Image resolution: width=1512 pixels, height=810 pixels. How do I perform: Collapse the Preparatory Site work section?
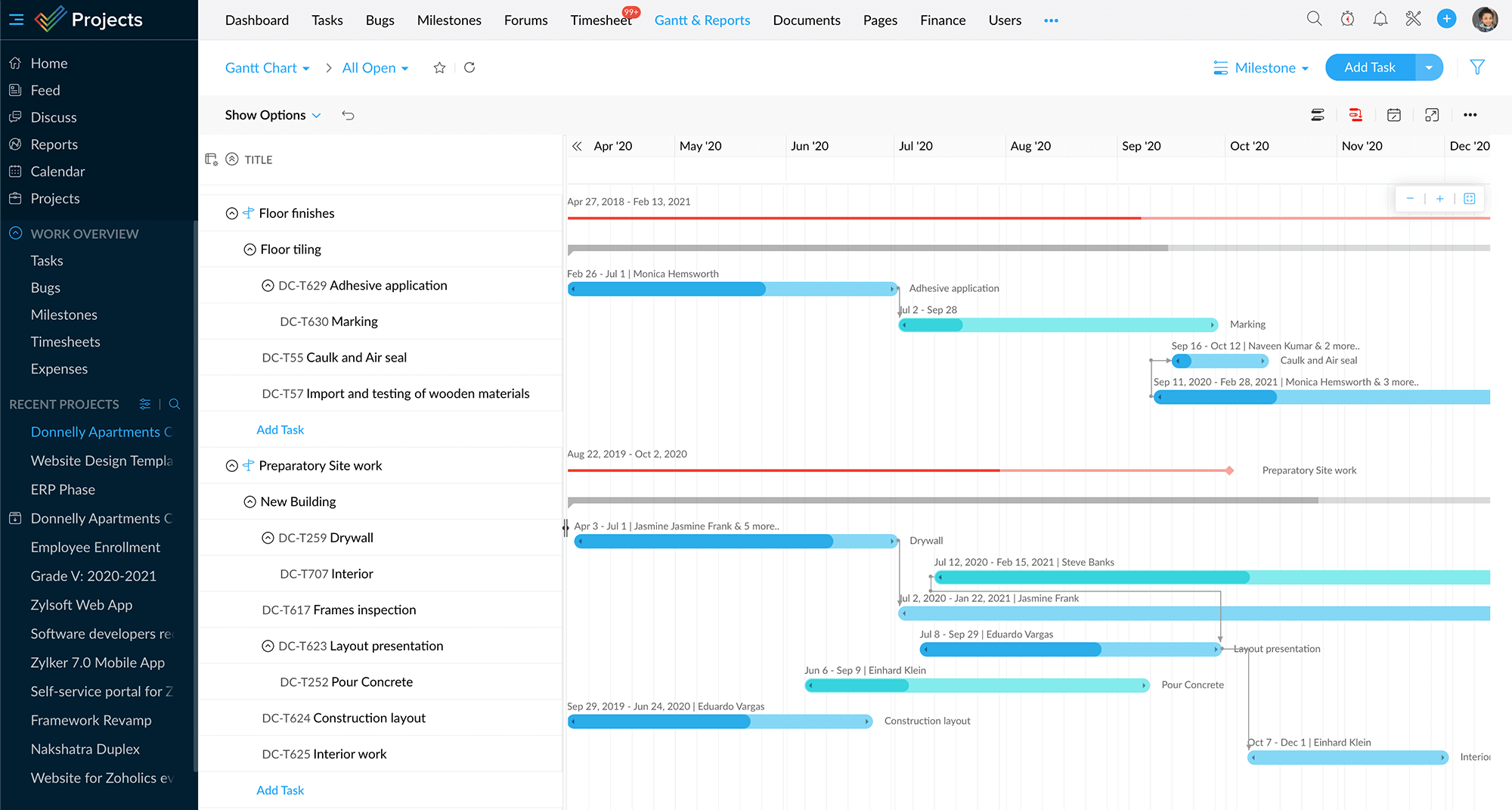click(232, 465)
